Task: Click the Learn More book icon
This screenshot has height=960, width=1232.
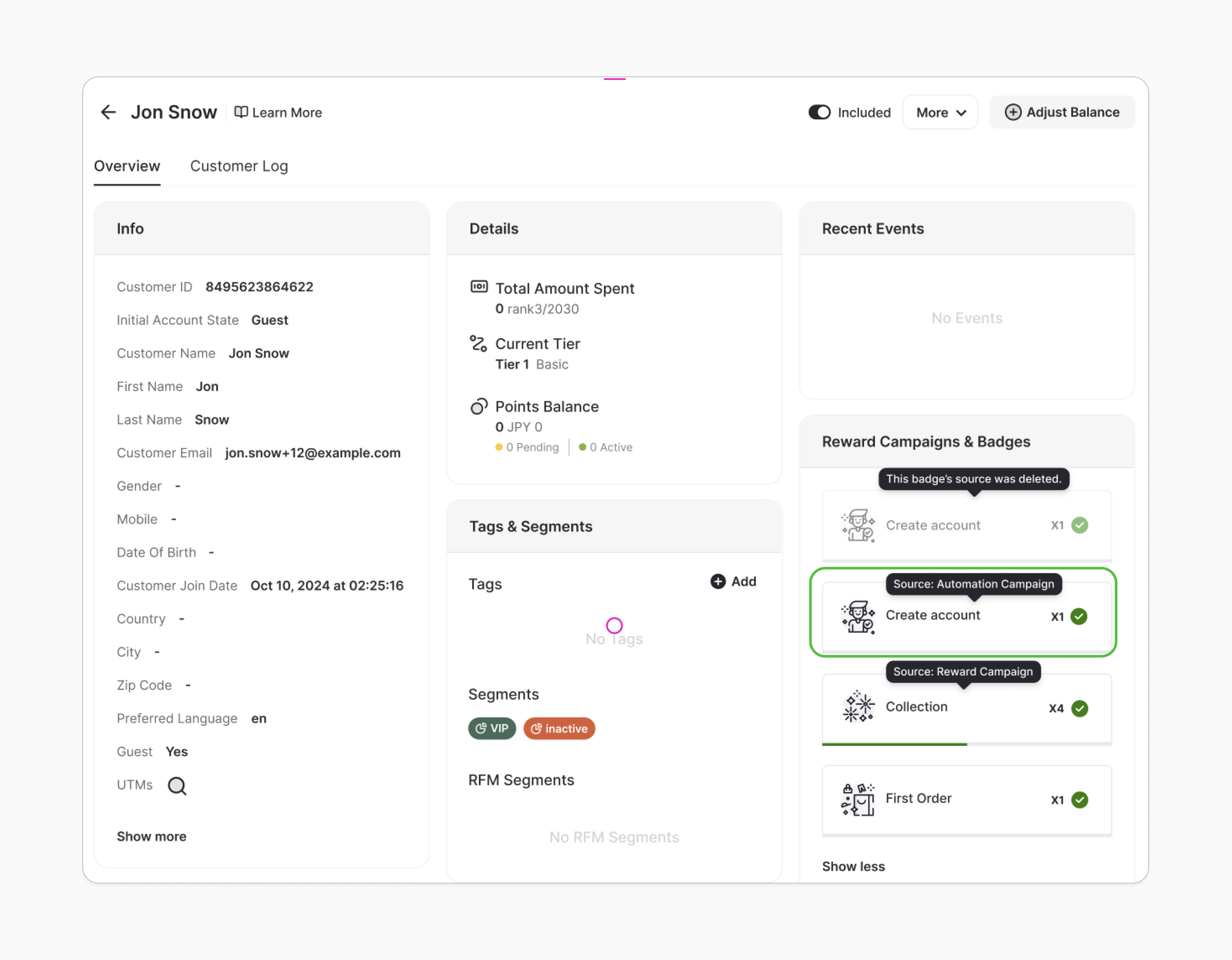Action: pos(241,112)
